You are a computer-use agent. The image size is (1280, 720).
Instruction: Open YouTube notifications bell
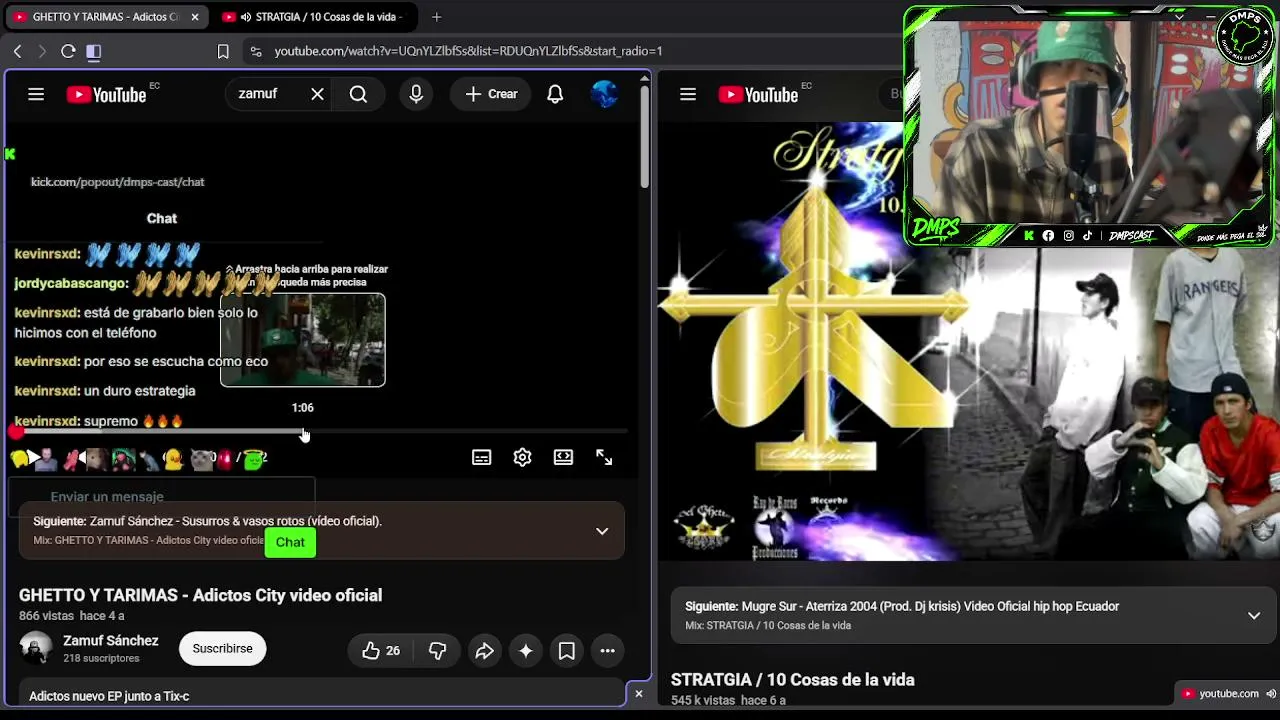pos(555,94)
